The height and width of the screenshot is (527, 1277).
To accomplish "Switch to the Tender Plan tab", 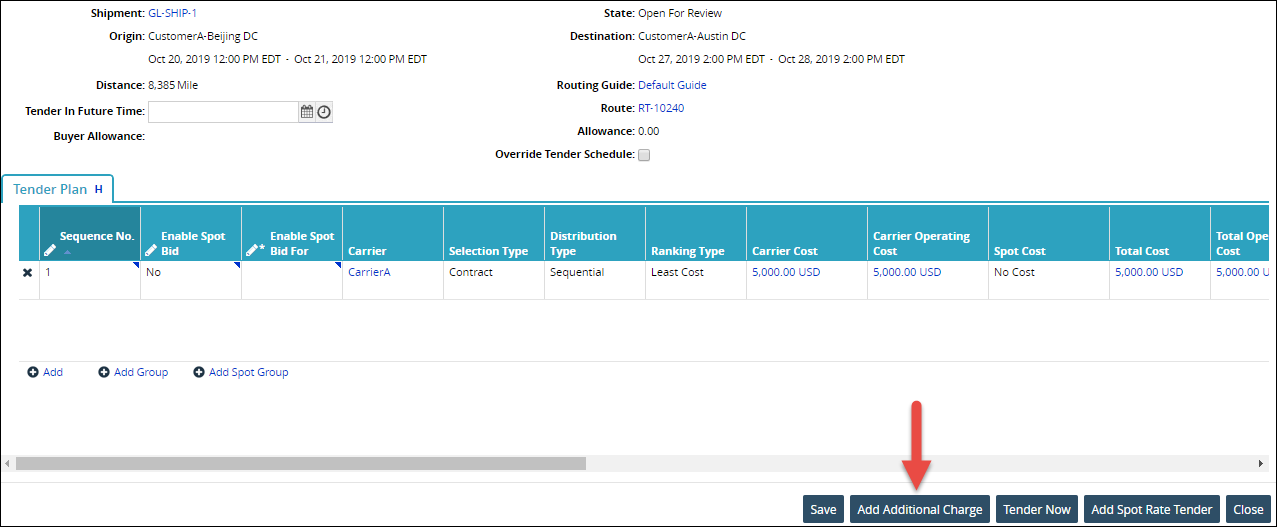I will pos(59,189).
